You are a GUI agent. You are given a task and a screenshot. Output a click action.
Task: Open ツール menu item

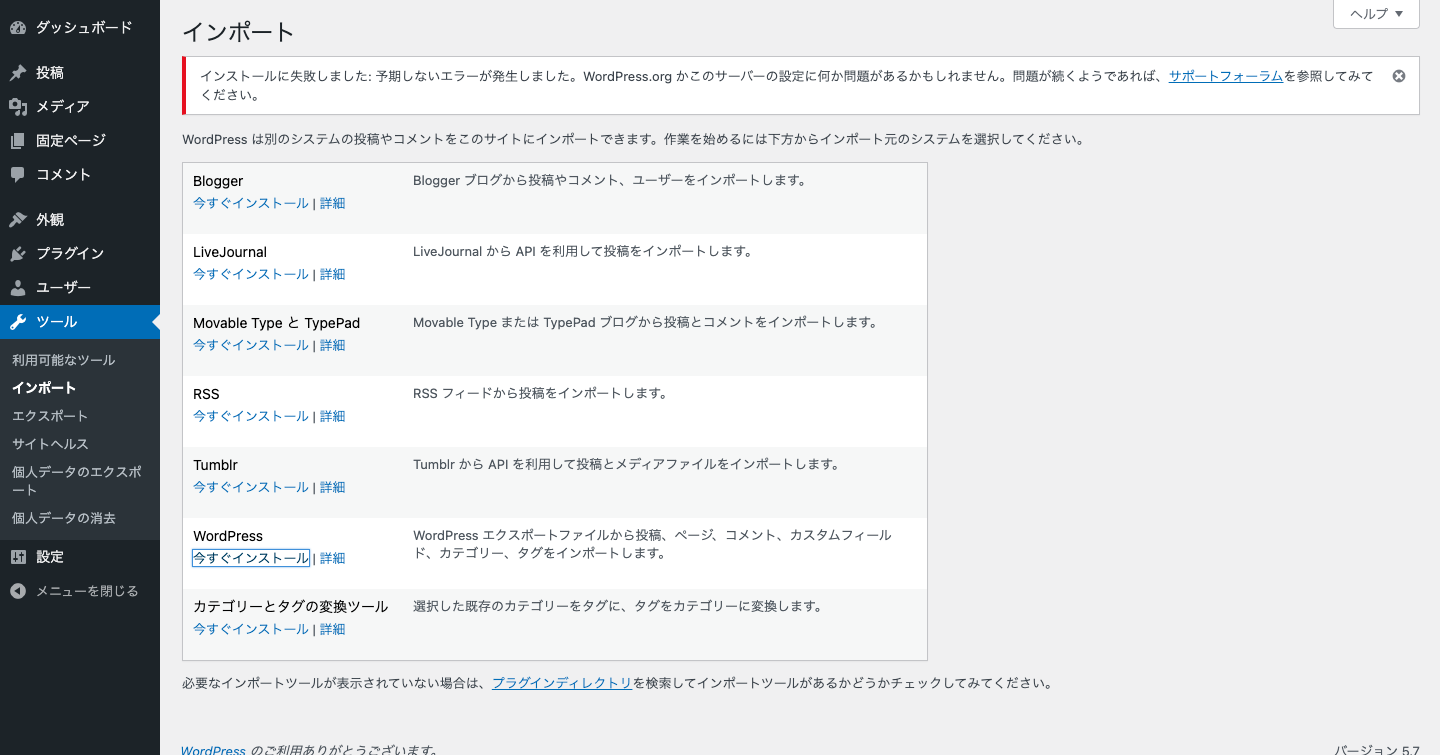(x=80, y=322)
